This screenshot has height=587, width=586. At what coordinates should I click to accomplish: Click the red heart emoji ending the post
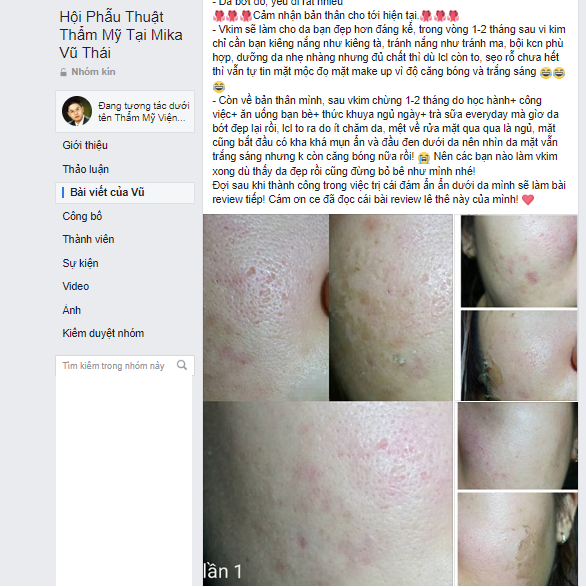tap(528, 200)
